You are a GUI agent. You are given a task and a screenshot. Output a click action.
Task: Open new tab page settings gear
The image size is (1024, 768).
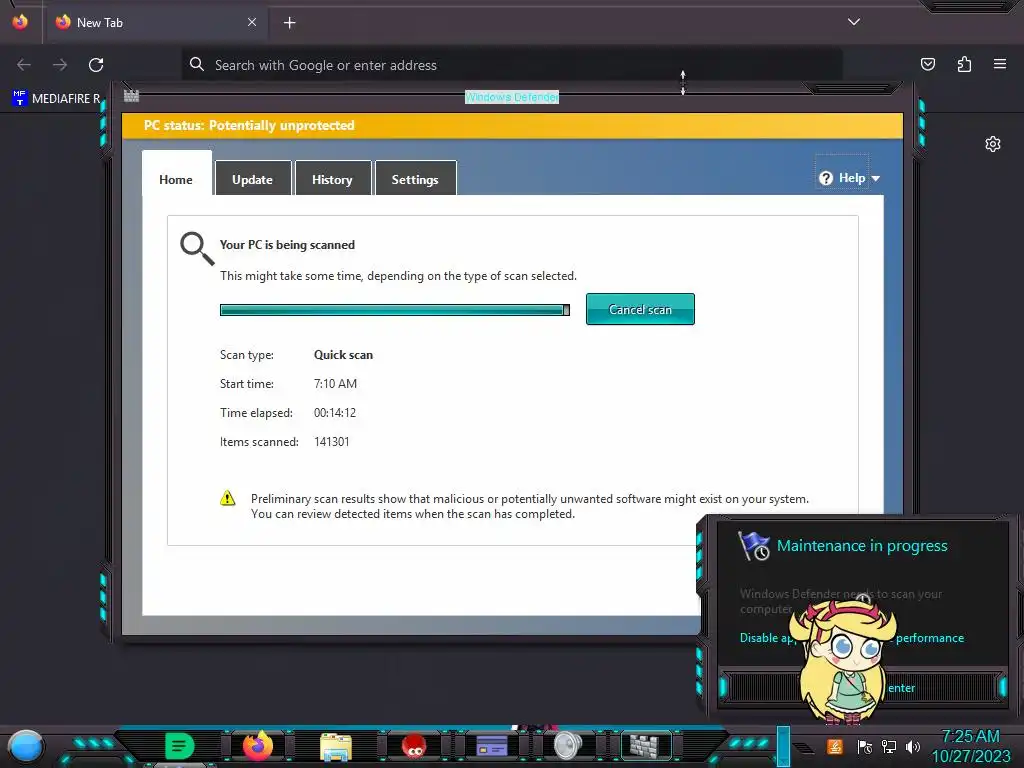993,144
